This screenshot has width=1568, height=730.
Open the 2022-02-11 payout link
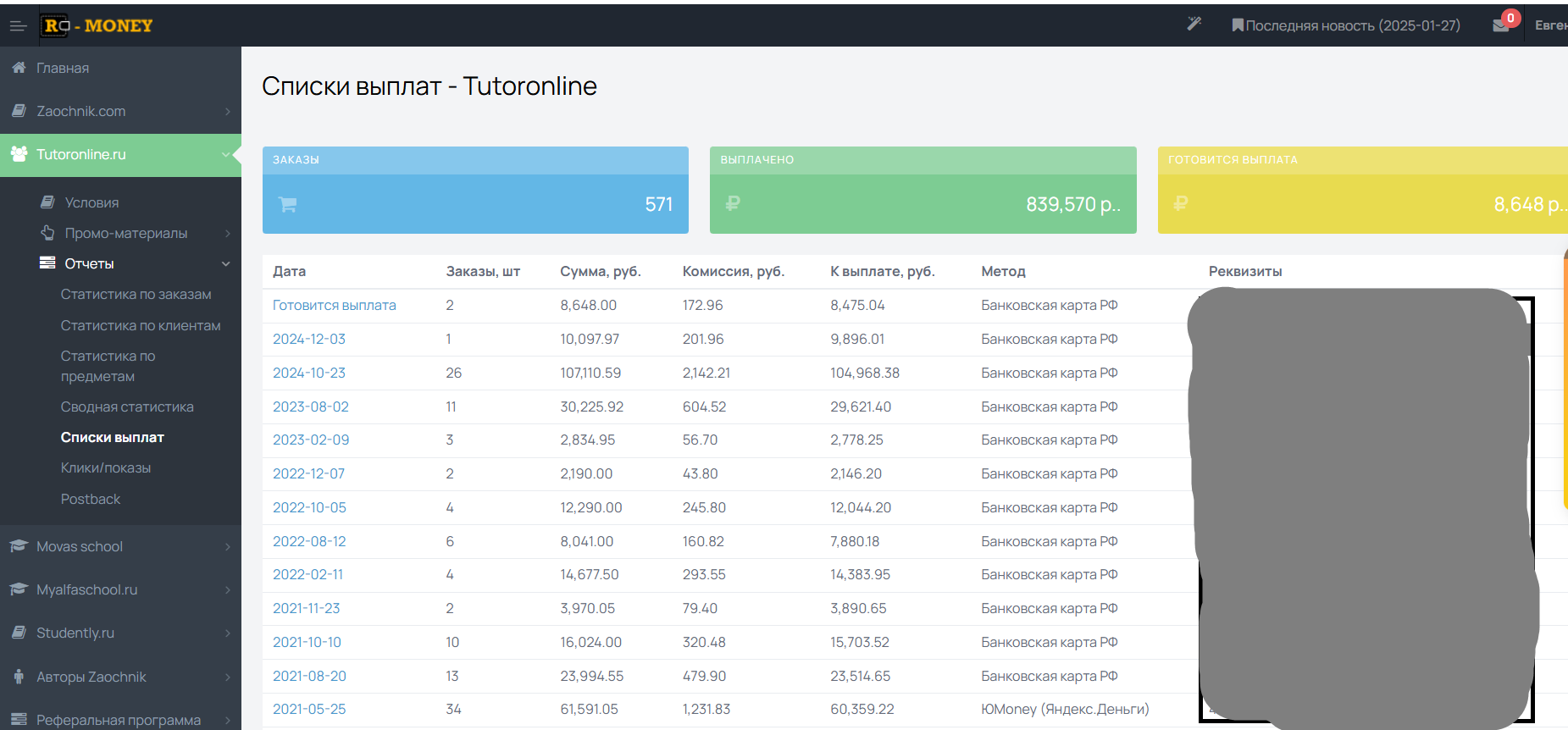point(308,574)
